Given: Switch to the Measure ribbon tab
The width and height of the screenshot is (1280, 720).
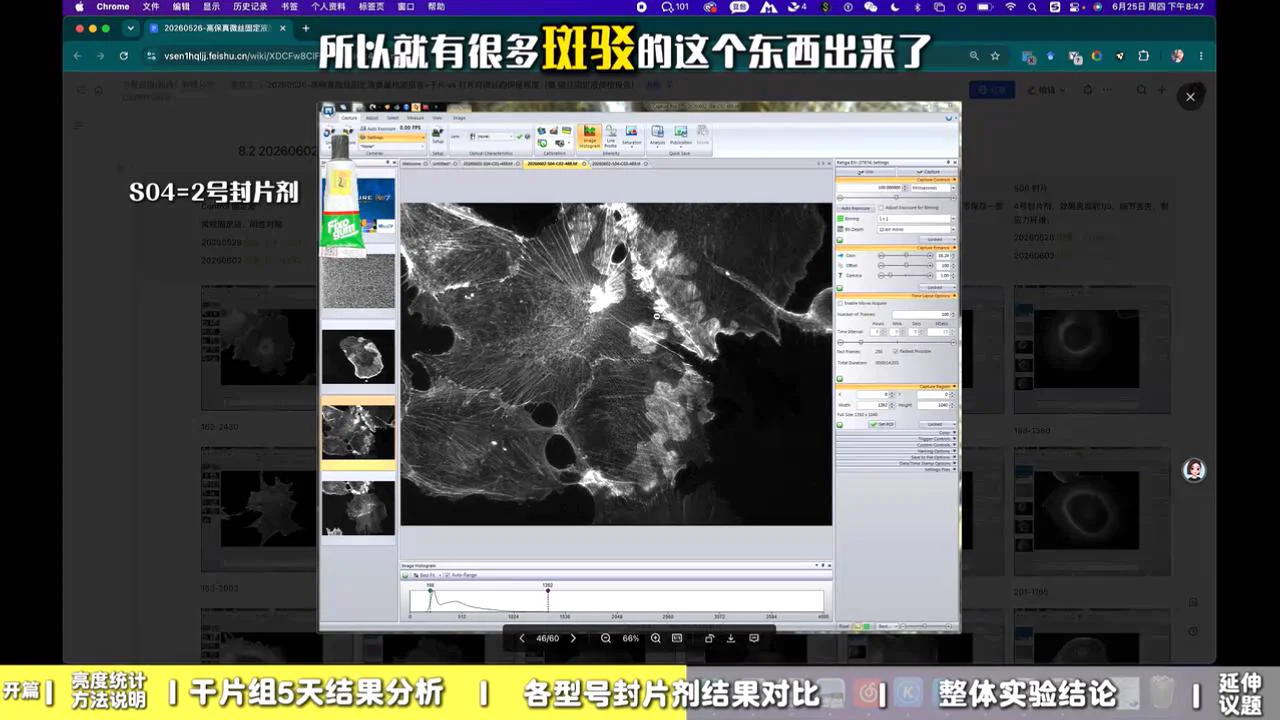Looking at the screenshot, I should 415,118.
